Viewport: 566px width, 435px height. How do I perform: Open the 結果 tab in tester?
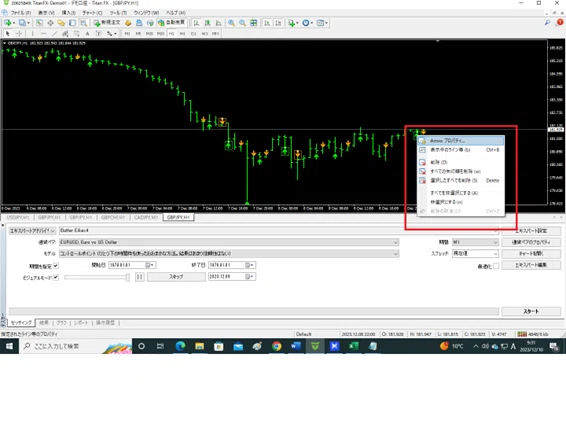[x=44, y=323]
